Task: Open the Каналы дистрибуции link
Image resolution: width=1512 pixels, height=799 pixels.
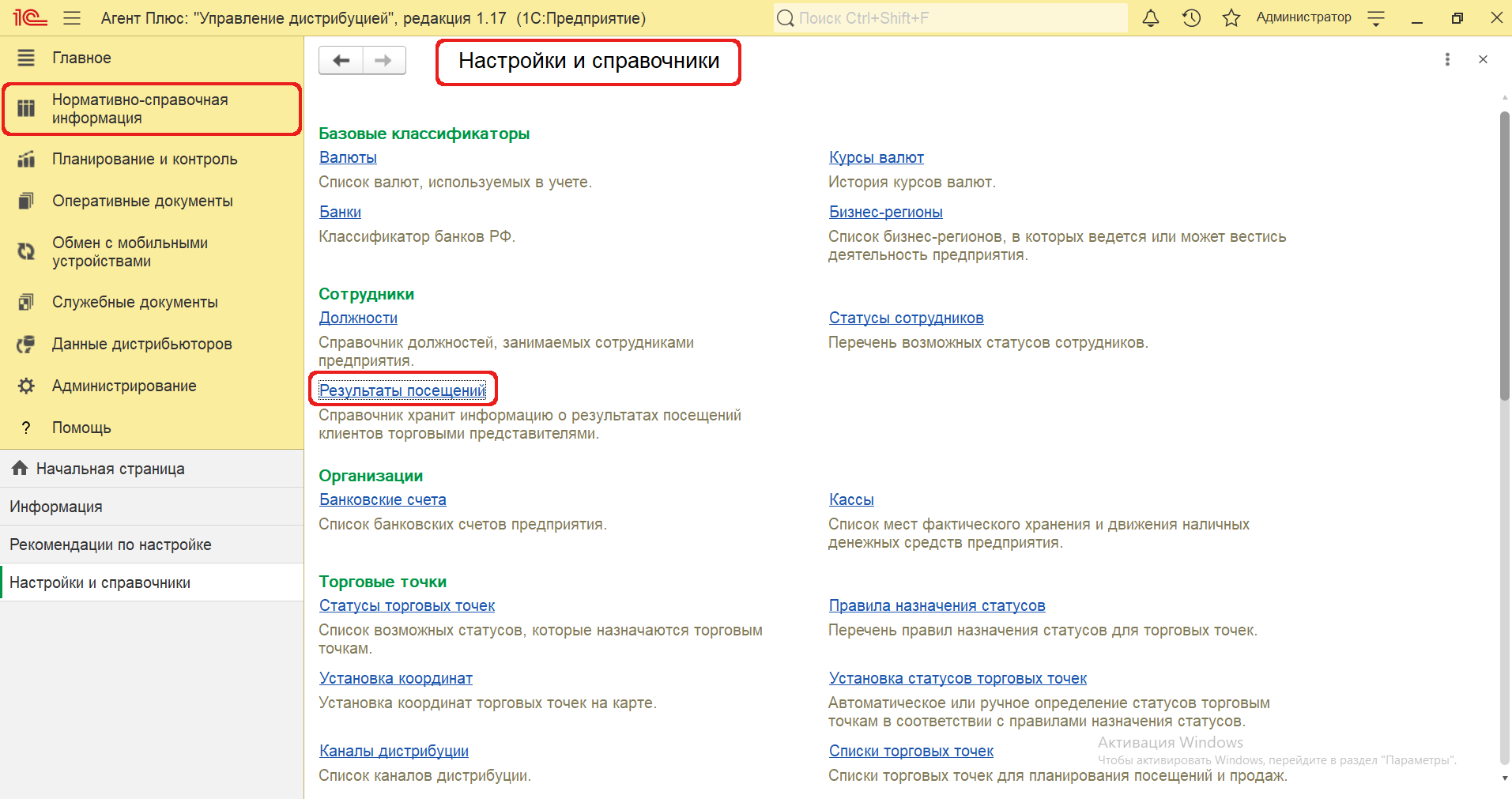Action: click(x=394, y=751)
